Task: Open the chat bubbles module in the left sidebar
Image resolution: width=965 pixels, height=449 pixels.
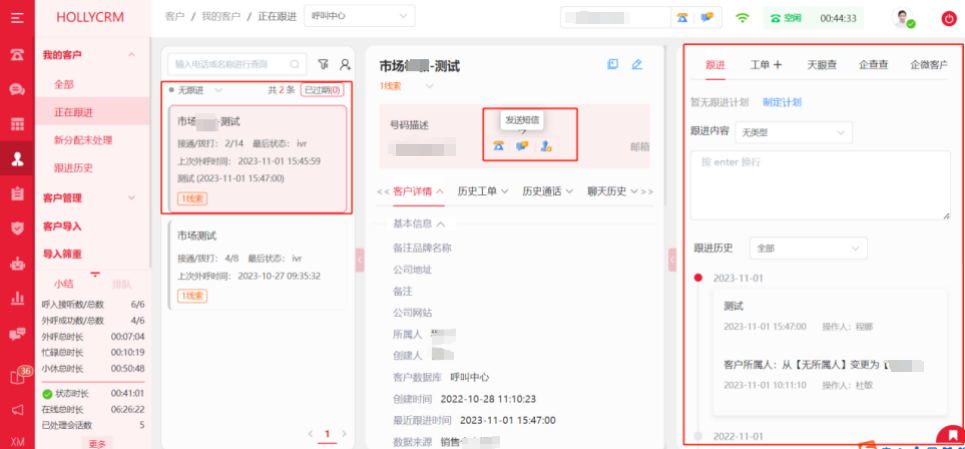Action: pyautogui.click(x=17, y=90)
